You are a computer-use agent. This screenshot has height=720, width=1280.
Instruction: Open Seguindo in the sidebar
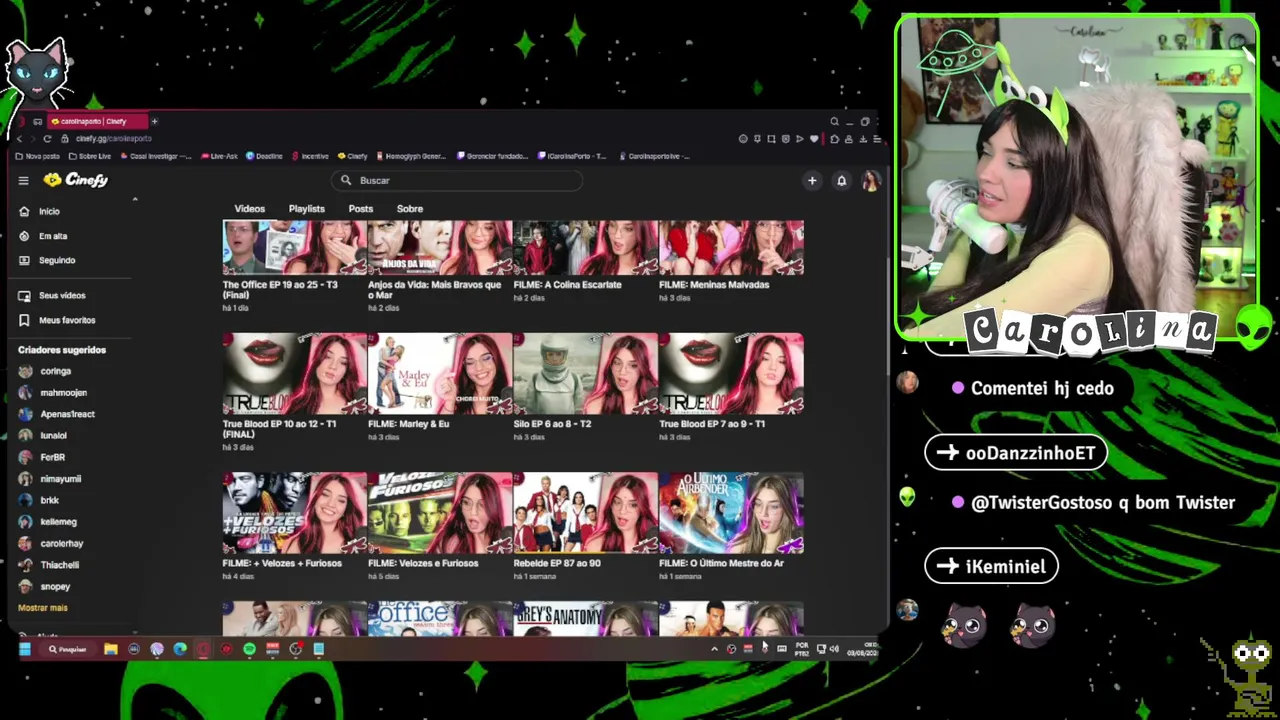coord(57,260)
